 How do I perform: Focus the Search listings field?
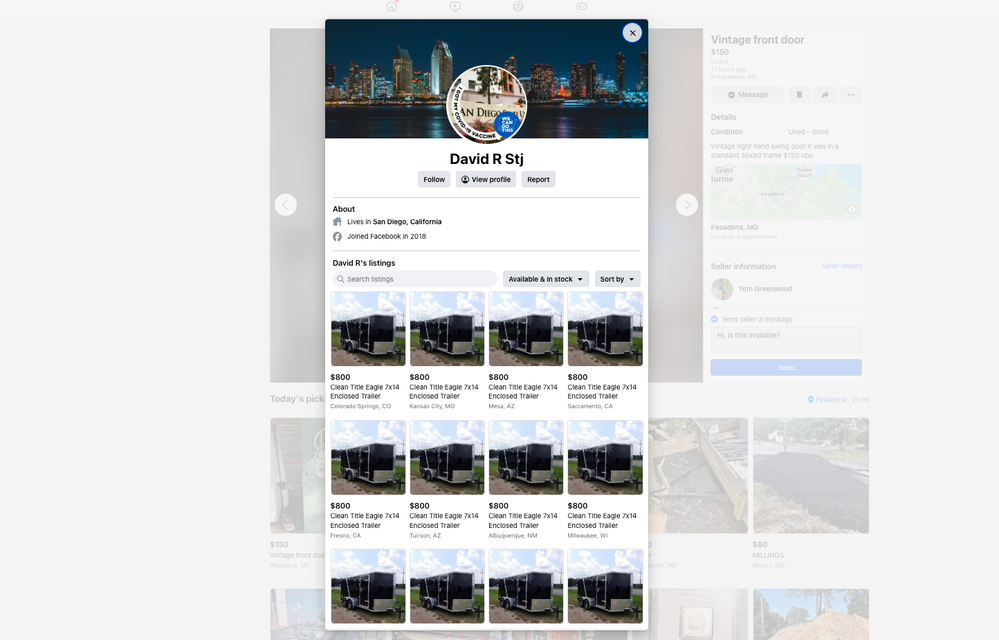tap(415, 279)
